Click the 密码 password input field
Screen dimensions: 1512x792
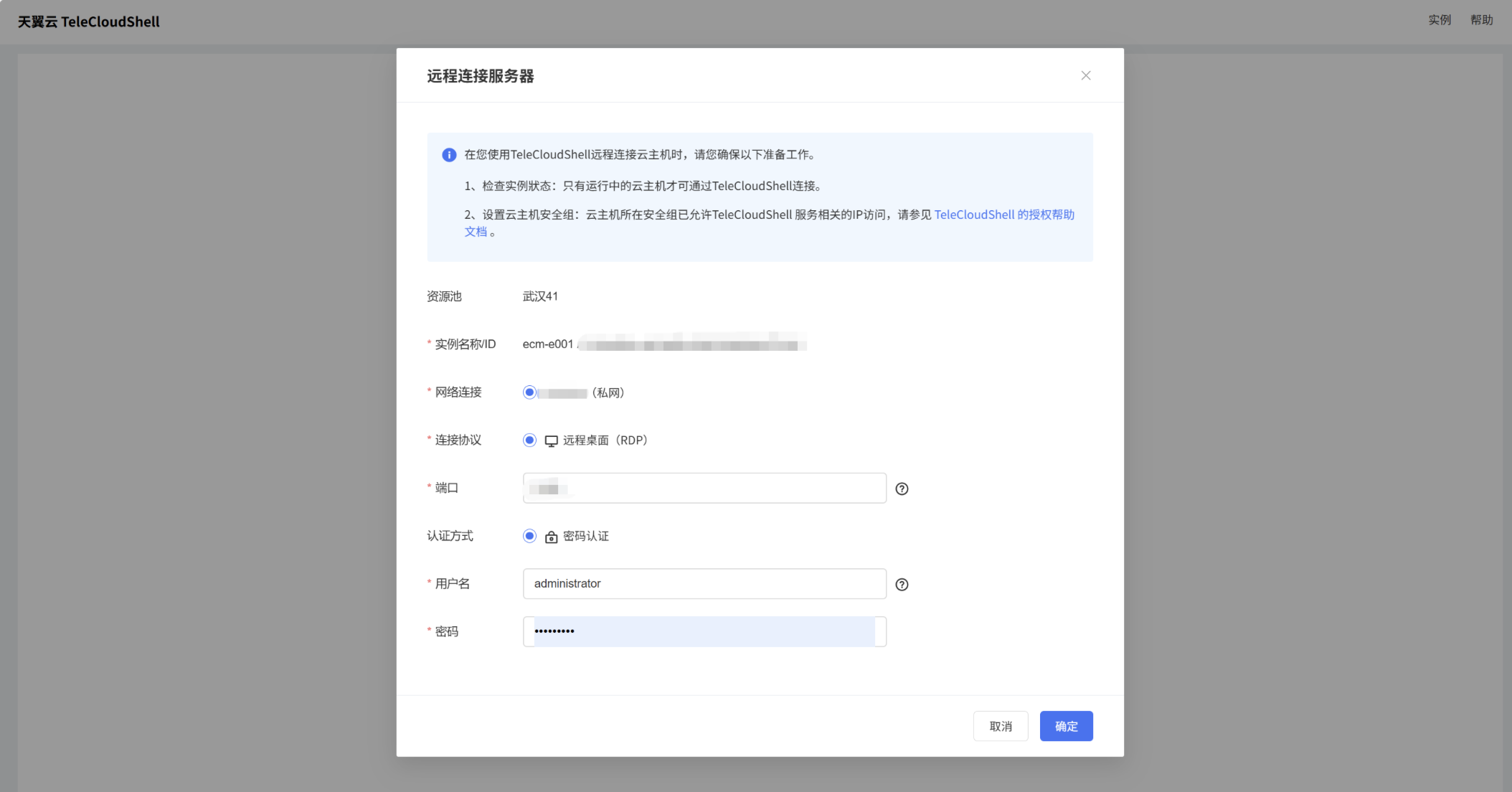(704, 632)
